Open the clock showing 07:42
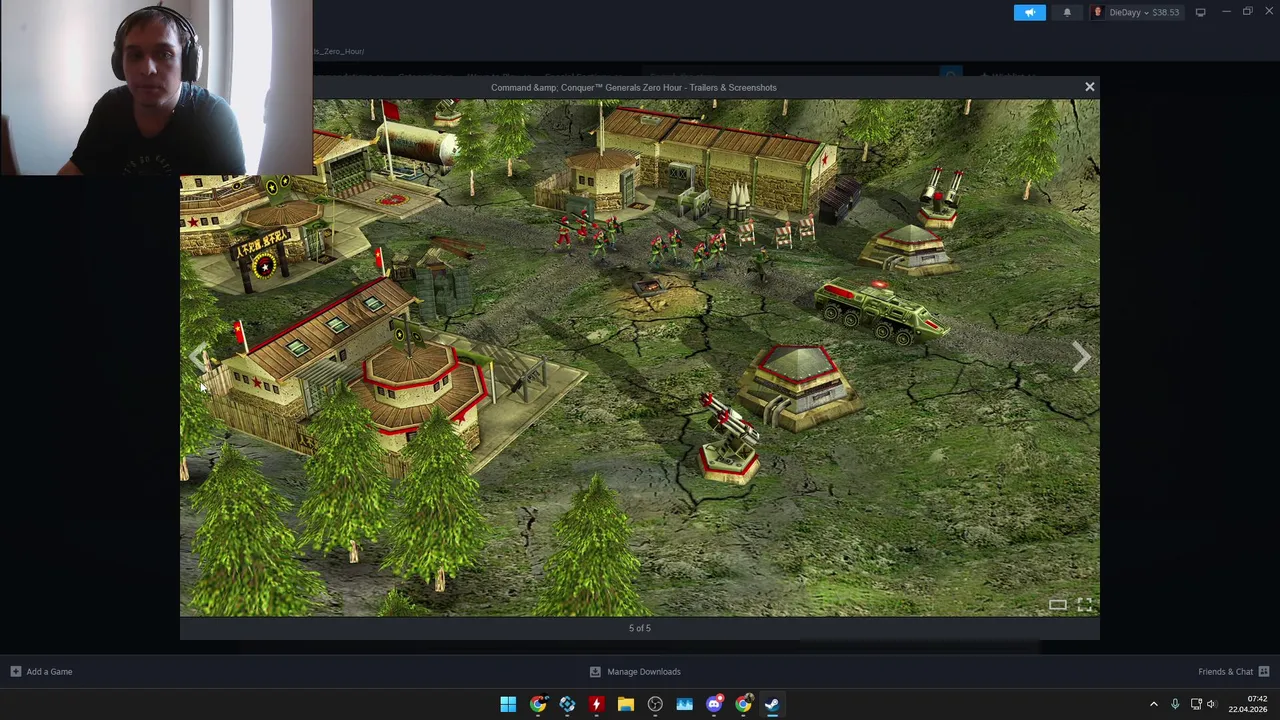The width and height of the screenshot is (1280, 720). point(1248,704)
